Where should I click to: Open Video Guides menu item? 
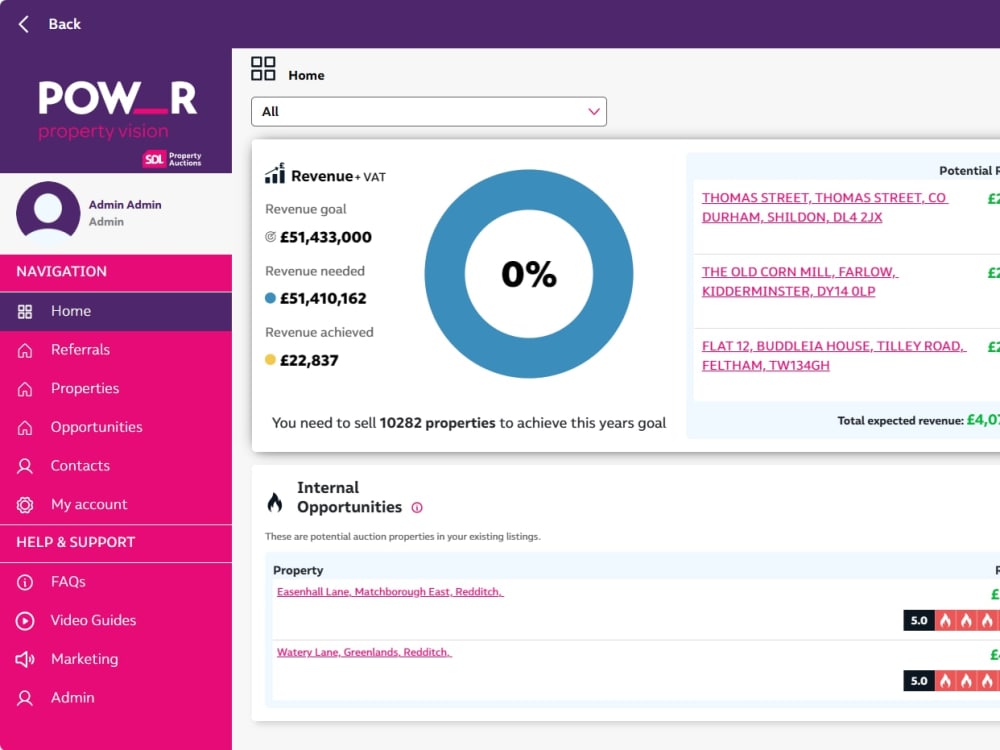(116, 621)
